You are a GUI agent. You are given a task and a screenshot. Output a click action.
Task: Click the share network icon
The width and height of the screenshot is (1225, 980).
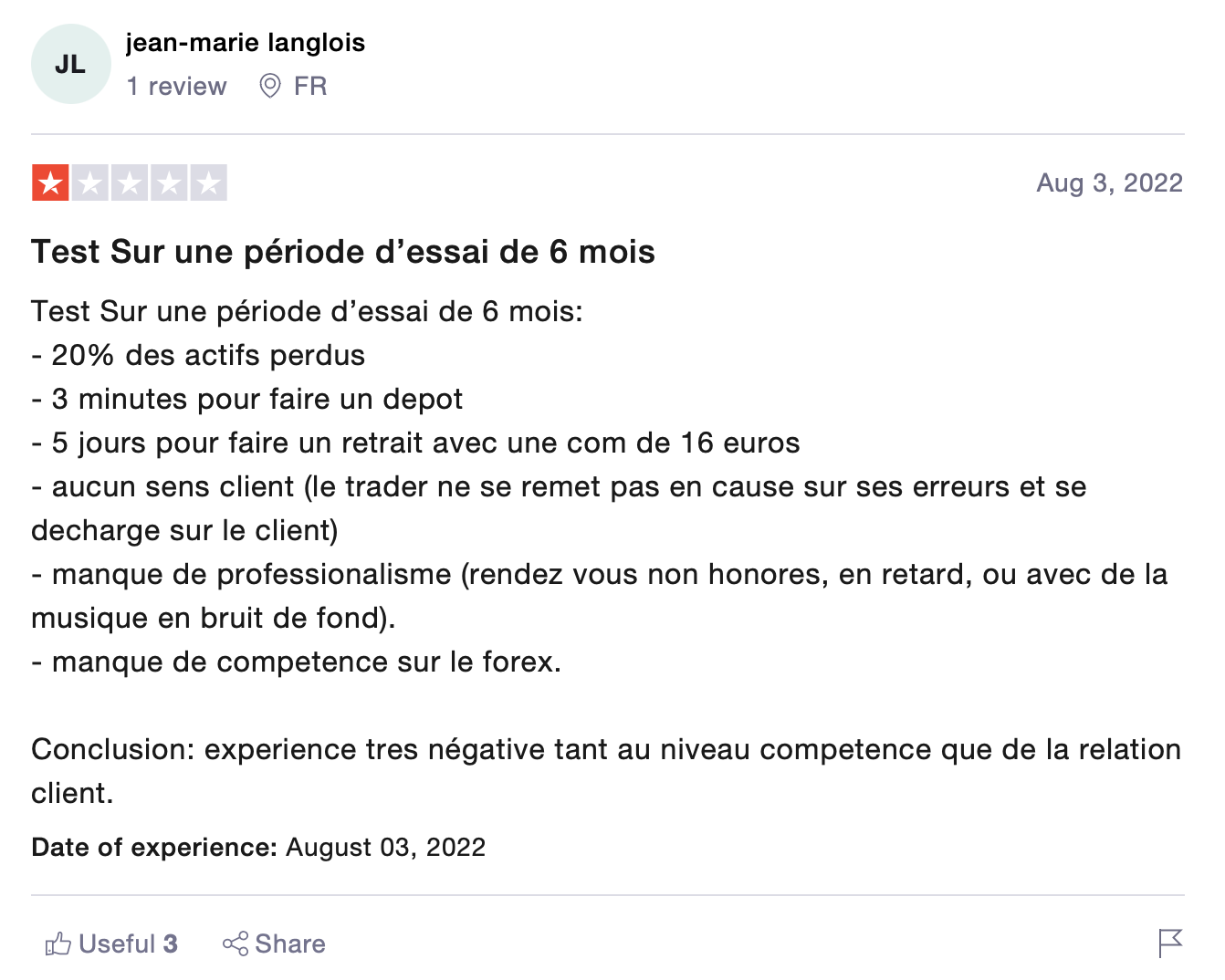(x=236, y=944)
